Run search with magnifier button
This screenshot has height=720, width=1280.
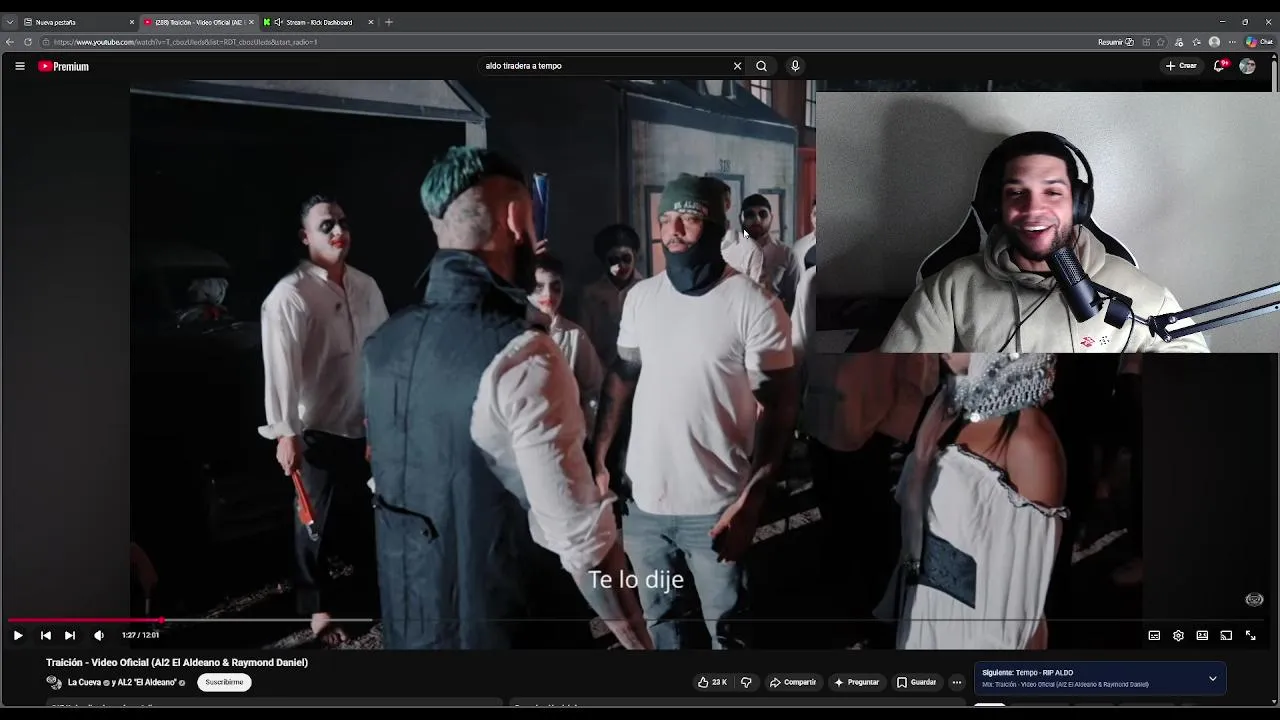point(761,66)
